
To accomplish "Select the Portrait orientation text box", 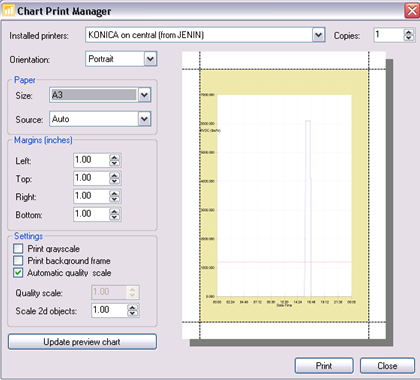I will click(x=115, y=59).
